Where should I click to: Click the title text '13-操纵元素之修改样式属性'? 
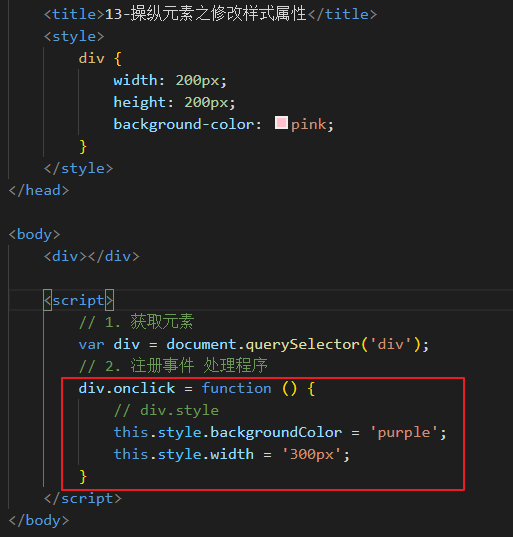[205, 14]
